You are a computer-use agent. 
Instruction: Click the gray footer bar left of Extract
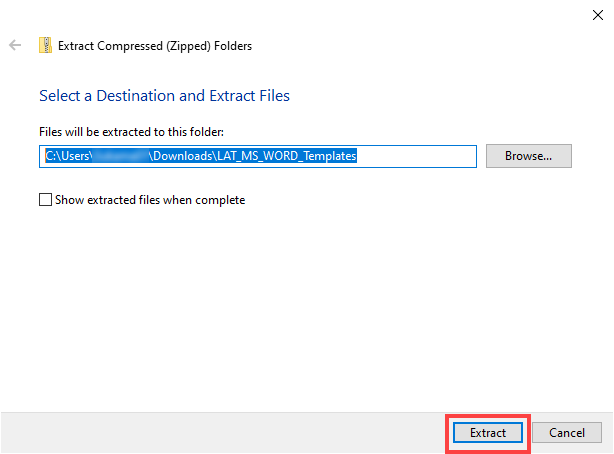220,433
